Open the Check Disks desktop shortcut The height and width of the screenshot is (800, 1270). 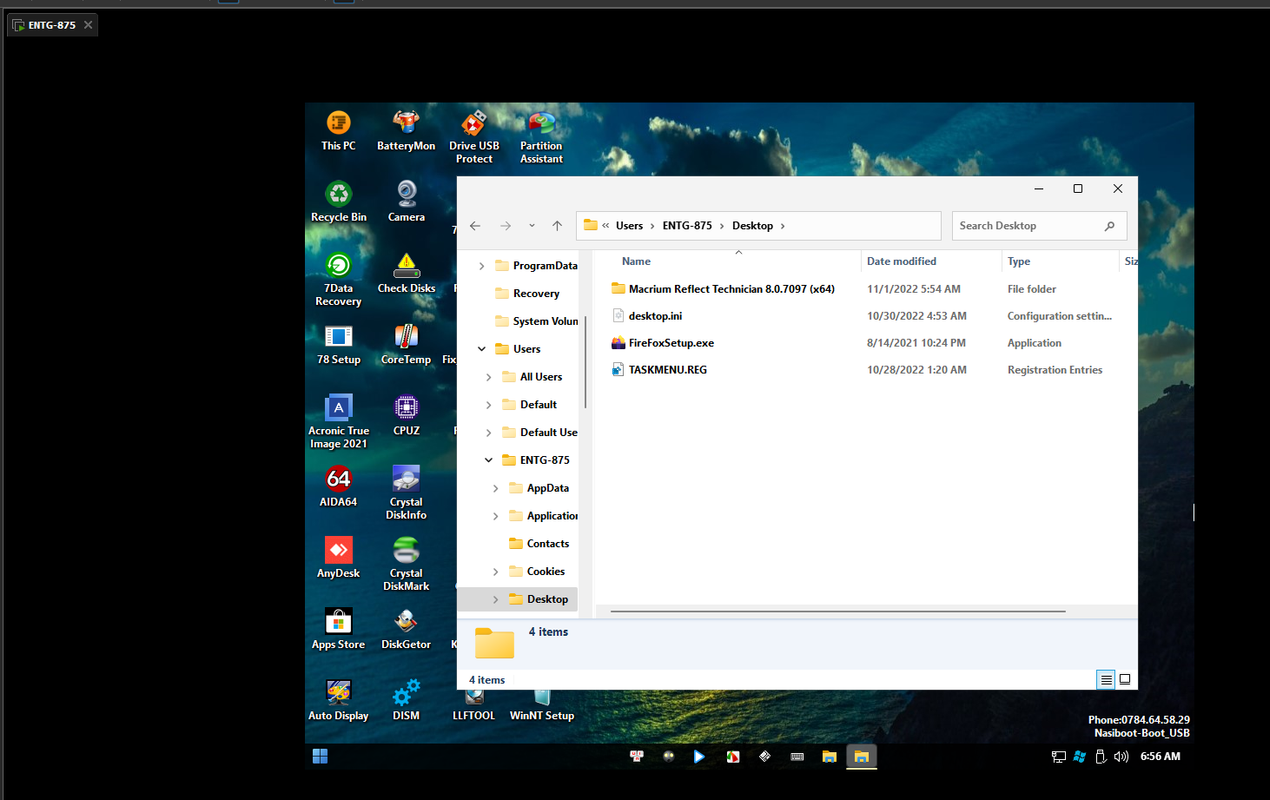pos(406,273)
